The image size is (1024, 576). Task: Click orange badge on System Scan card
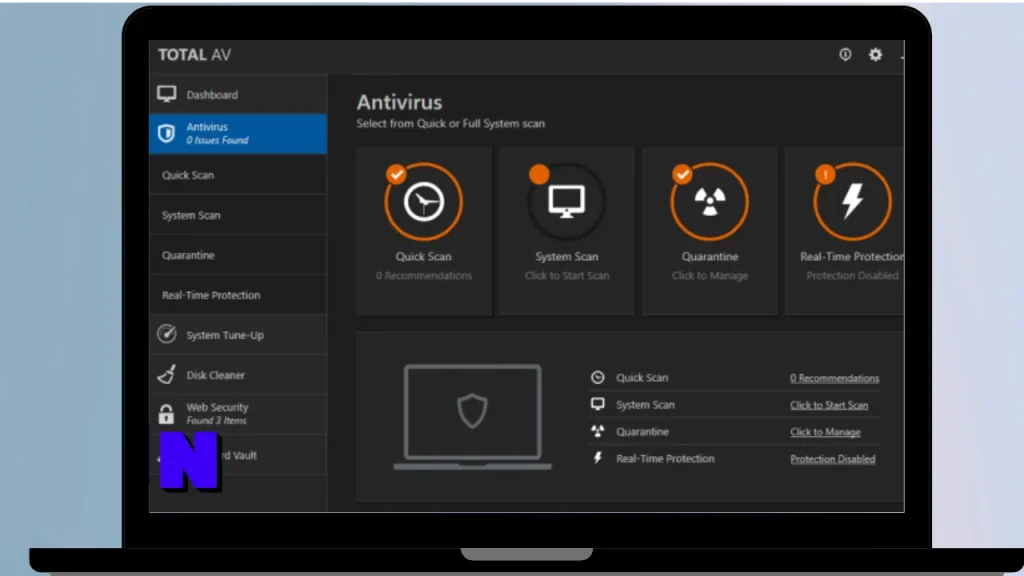539,174
